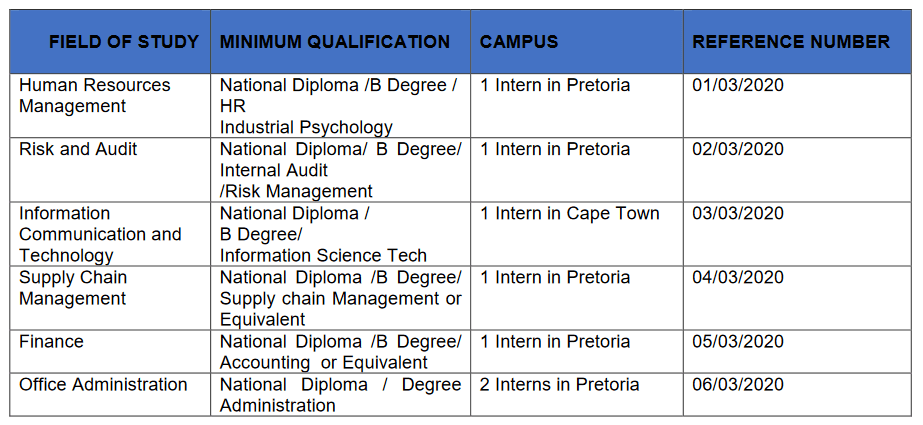
Task: Click the Industrial Psychology qualification text
Action: click(x=306, y=128)
